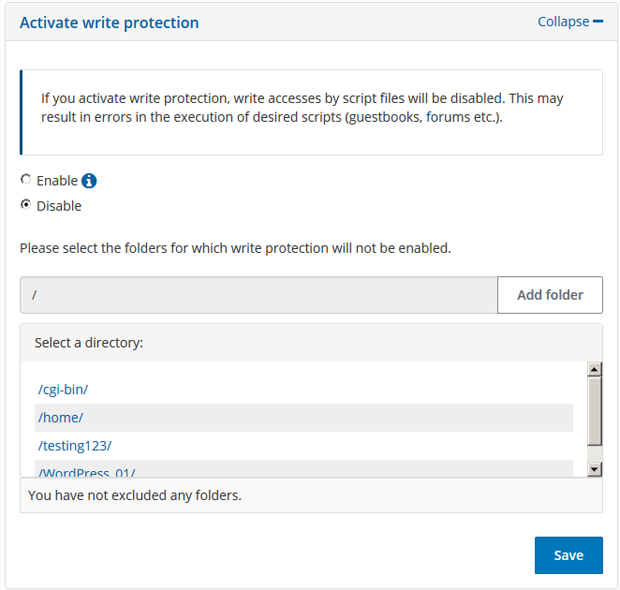The height and width of the screenshot is (590, 620).
Task: Click the directory list scroll down arrow
Action: (x=594, y=468)
